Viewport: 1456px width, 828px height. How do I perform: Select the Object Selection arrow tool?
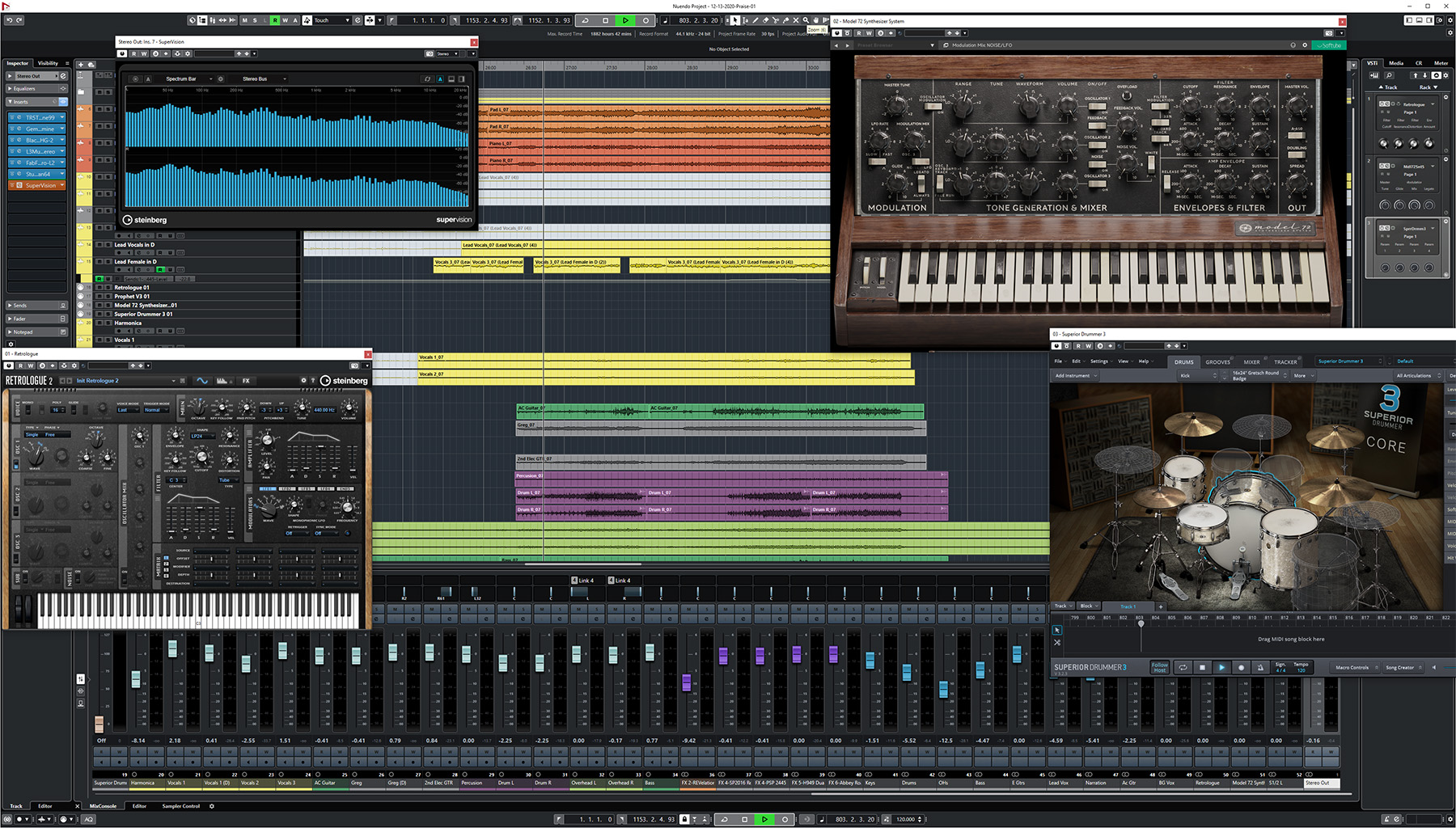coord(735,20)
